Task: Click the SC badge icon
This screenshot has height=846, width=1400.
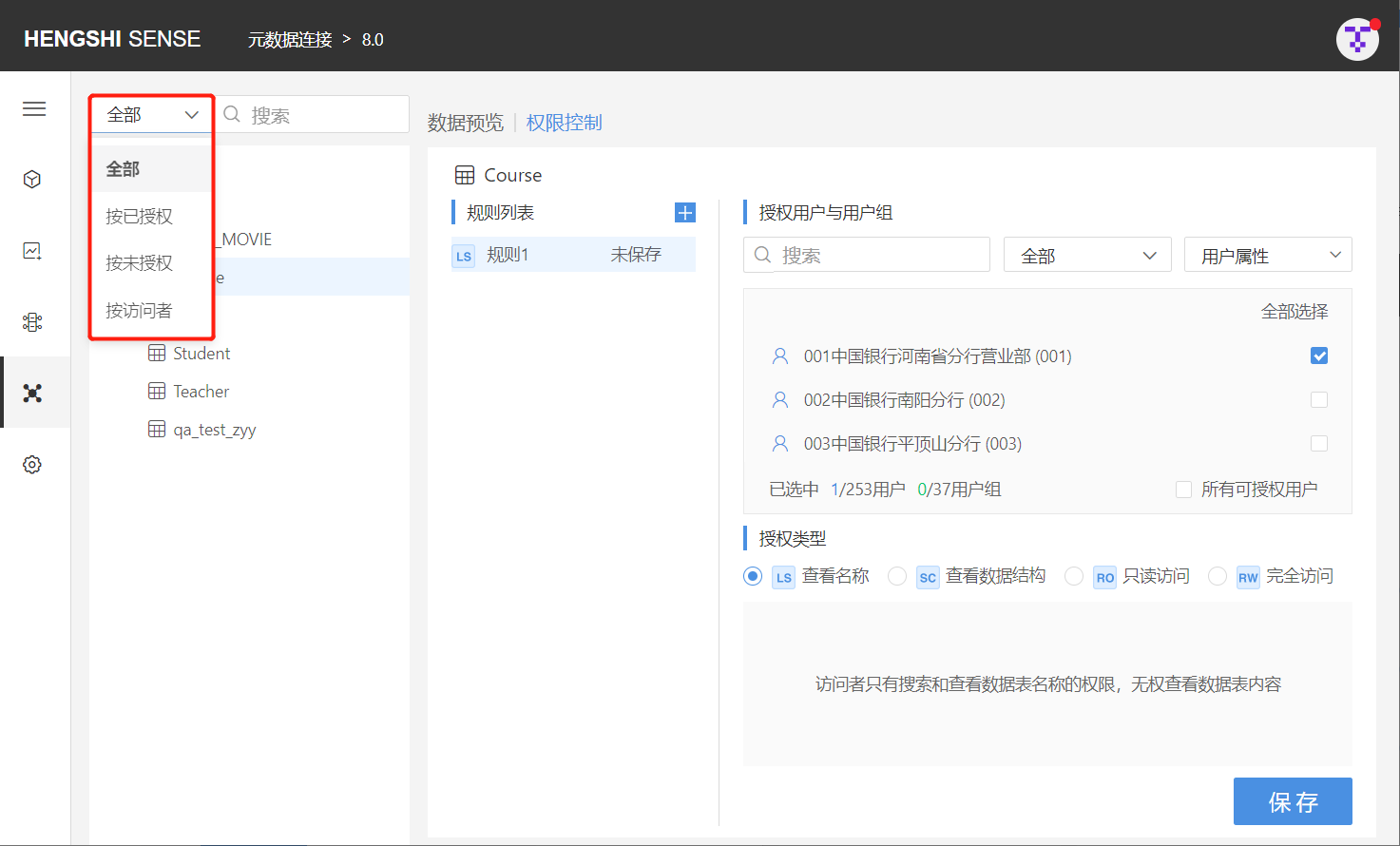Action: 928,577
